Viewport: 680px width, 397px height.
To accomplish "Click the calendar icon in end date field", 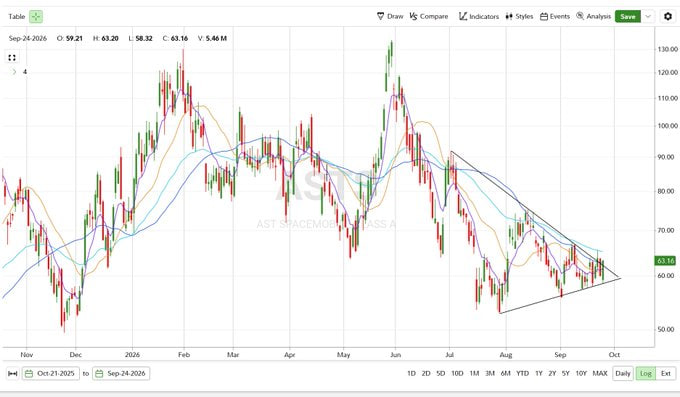I will (99, 374).
